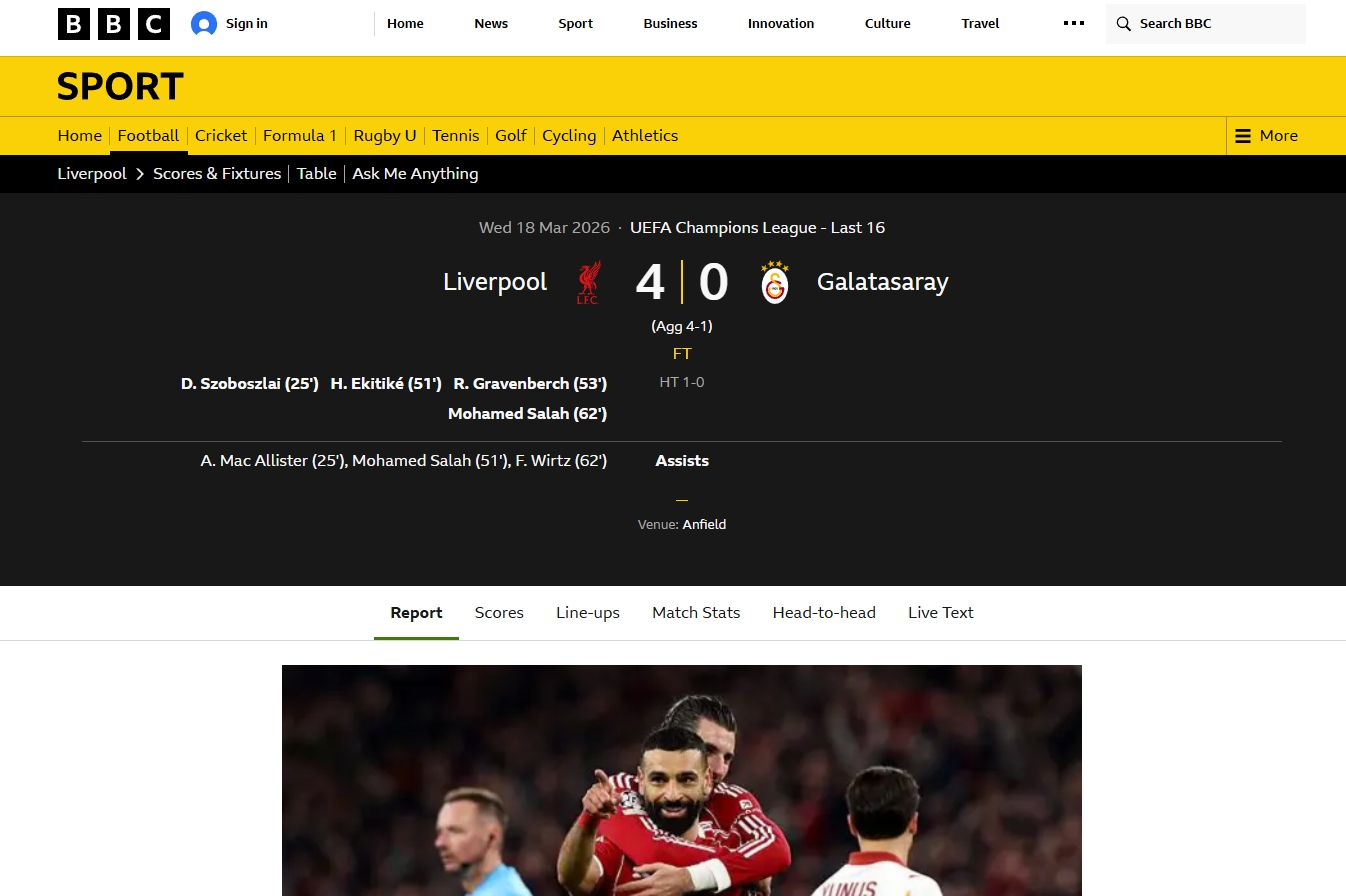The image size is (1346, 896).
Task: Click the search magnifier icon
Action: coord(1124,24)
